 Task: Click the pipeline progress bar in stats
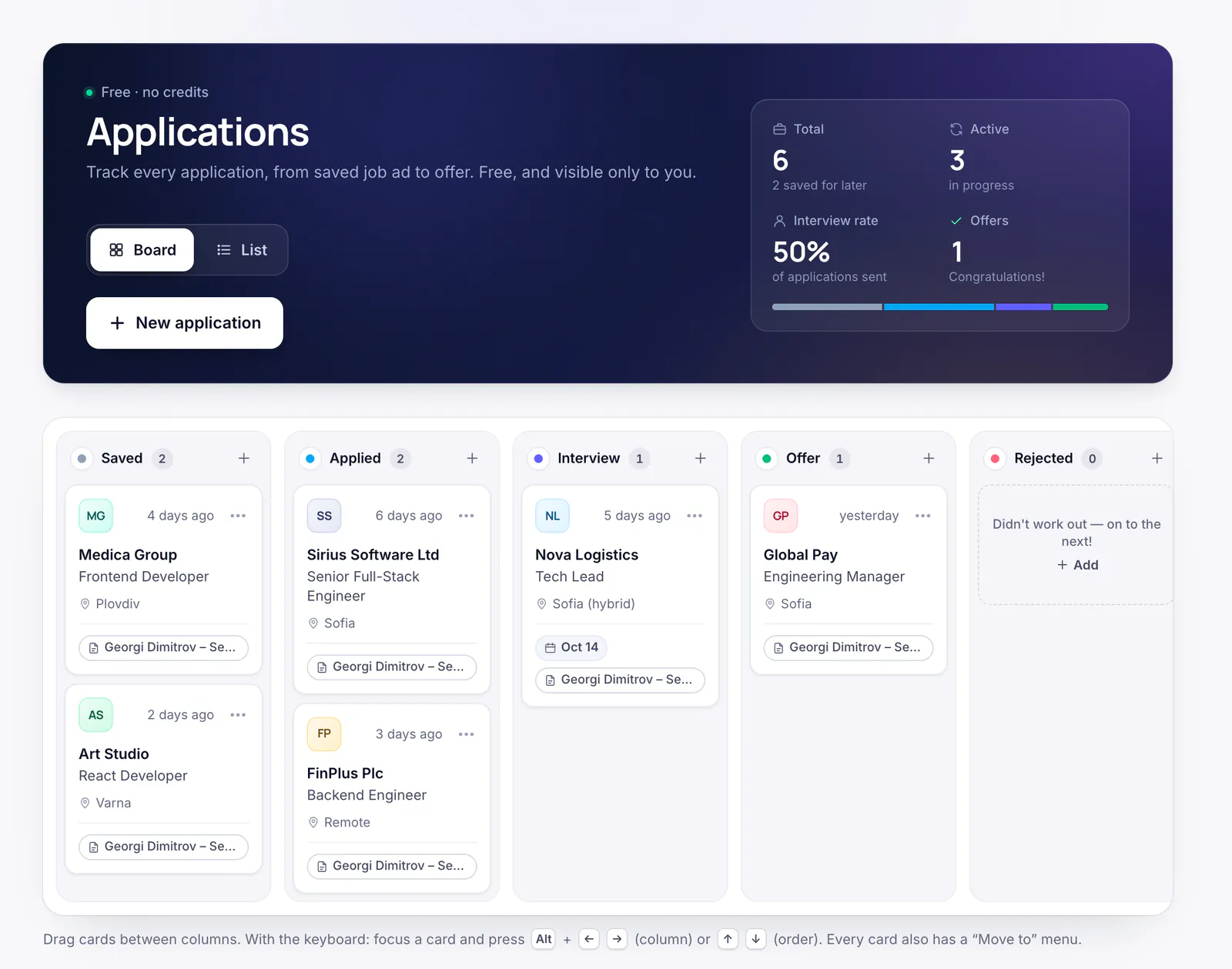click(x=939, y=307)
